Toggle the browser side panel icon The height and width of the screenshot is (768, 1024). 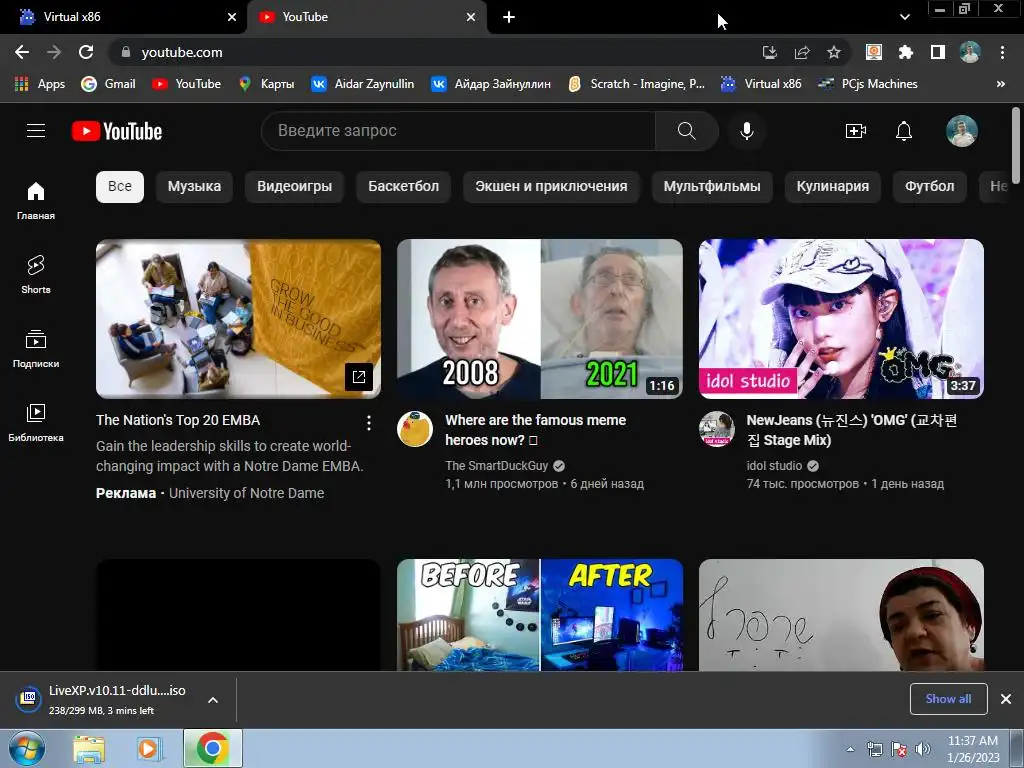938,52
